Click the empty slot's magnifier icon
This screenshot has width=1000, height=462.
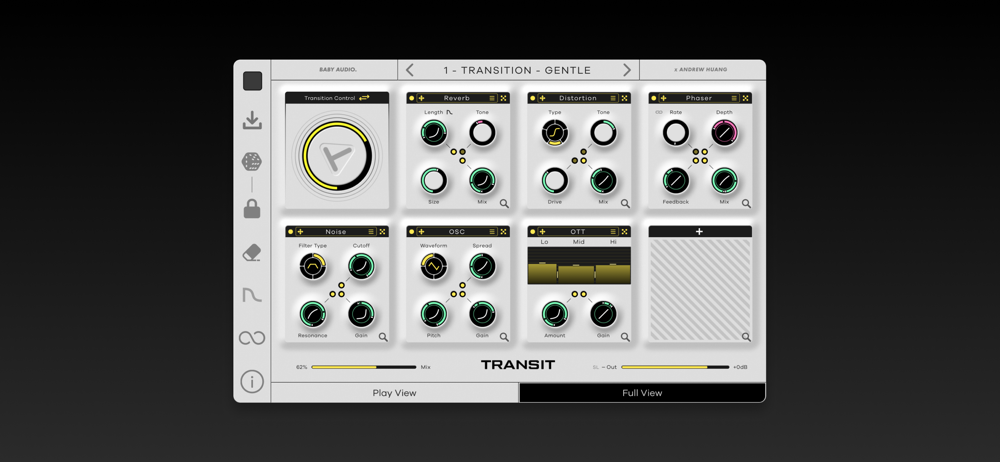746,337
